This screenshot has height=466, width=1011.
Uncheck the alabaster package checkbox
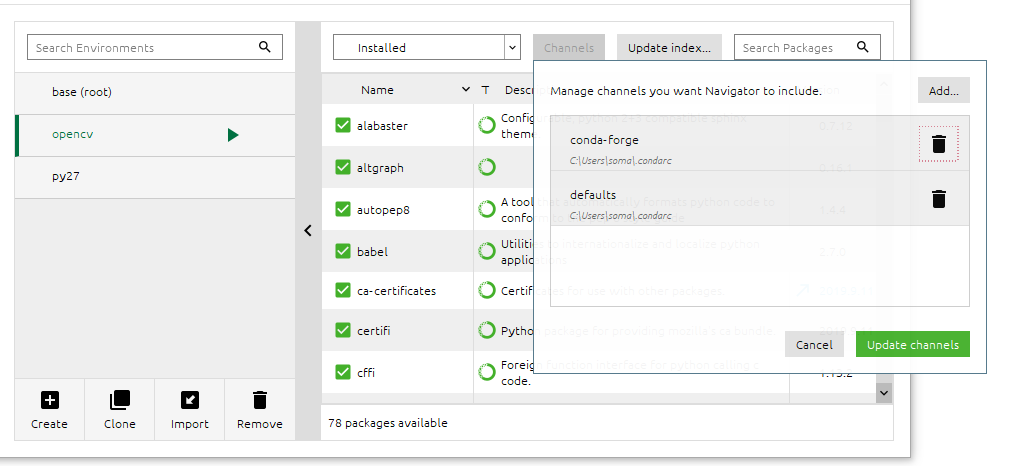click(343, 126)
